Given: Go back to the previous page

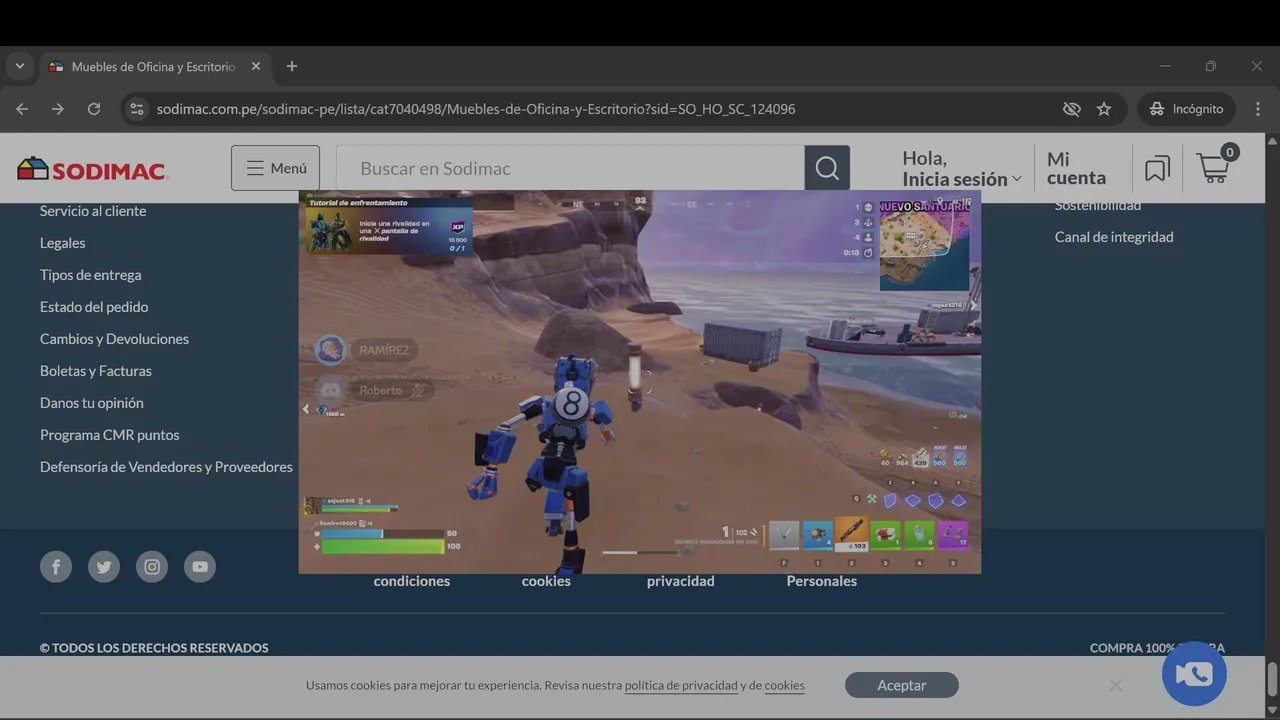Looking at the screenshot, I should pos(22,109).
